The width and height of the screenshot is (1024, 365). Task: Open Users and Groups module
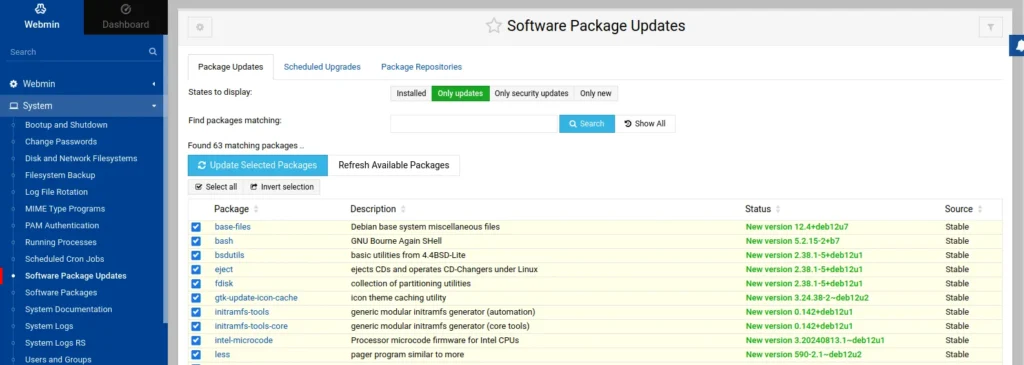tap(58, 360)
